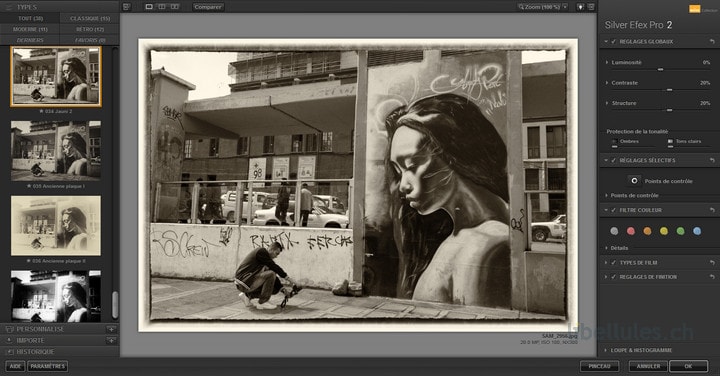The height and width of the screenshot is (376, 720).
Task: Import a preset with the plus icon
Action: point(112,341)
